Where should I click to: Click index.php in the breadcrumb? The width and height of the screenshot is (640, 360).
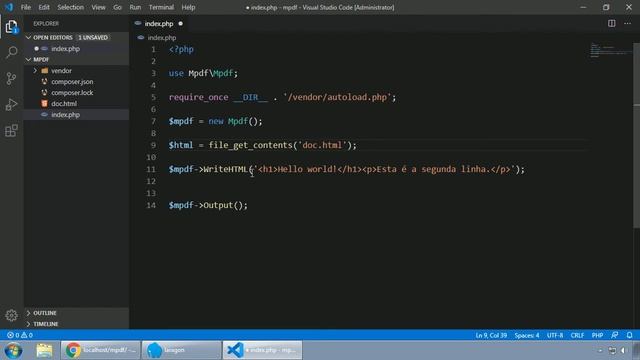[x=162, y=38]
